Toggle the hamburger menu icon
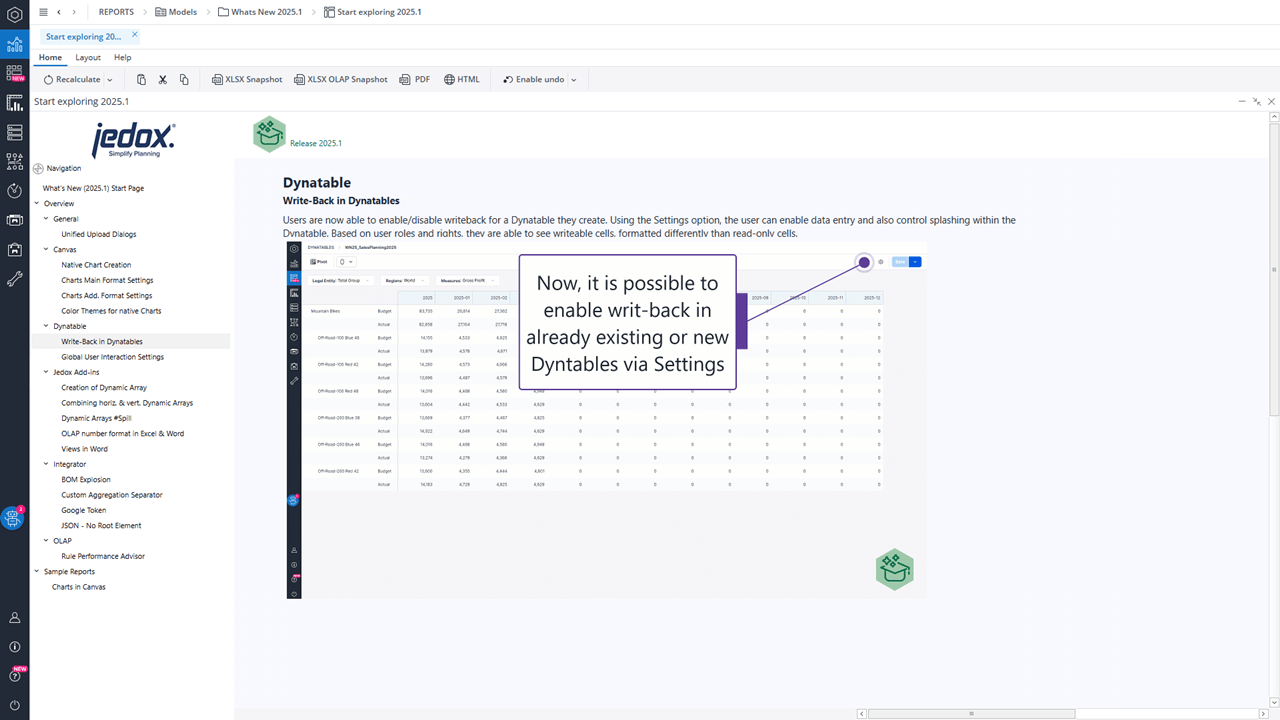1280x720 pixels. point(43,12)
